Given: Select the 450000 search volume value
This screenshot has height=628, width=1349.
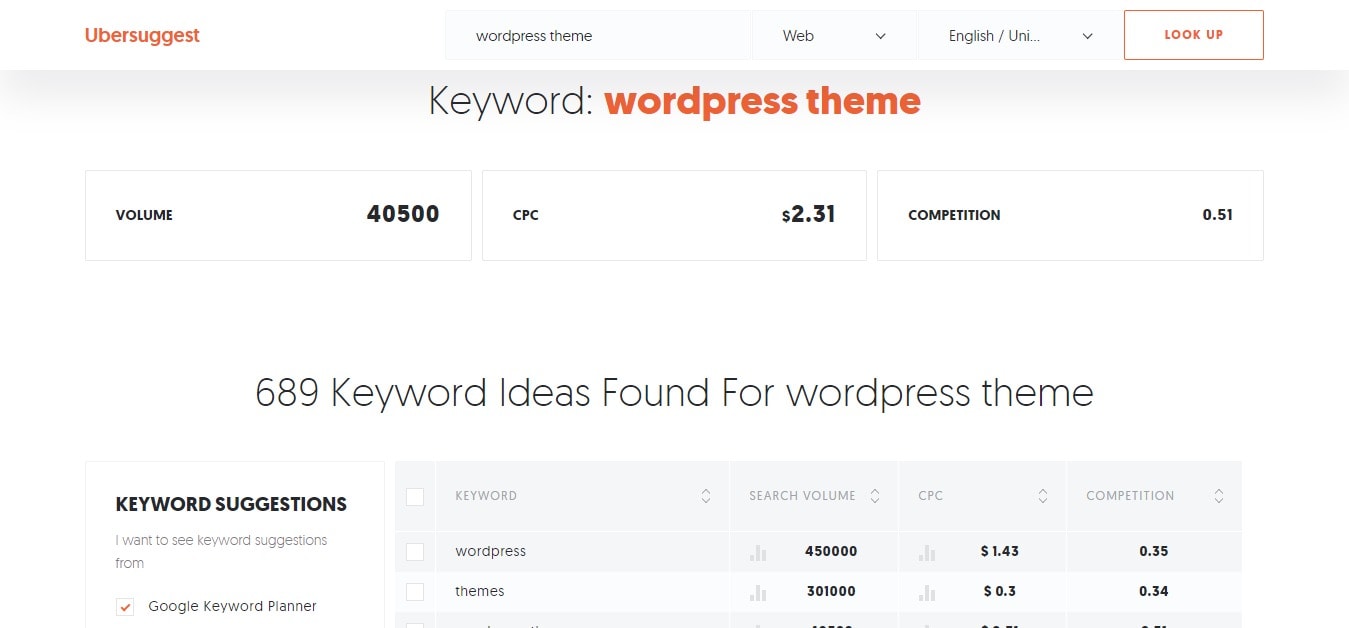Looking at the screenshot, I should tap(831, 551).
